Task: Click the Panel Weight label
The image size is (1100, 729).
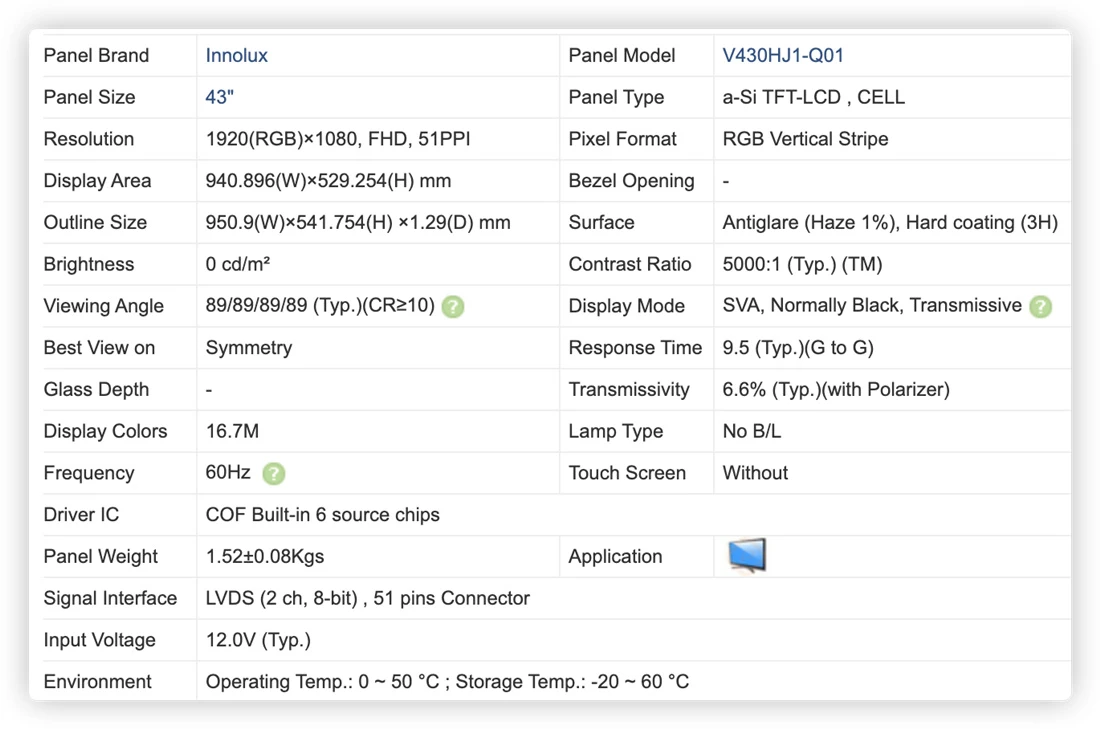Action: pos(100,556)
